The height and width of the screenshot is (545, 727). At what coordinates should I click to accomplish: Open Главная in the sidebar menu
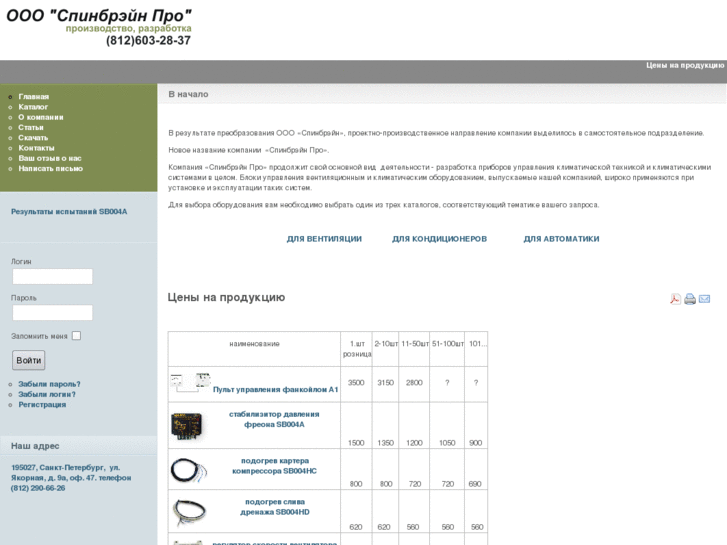[x=33, y=96]
